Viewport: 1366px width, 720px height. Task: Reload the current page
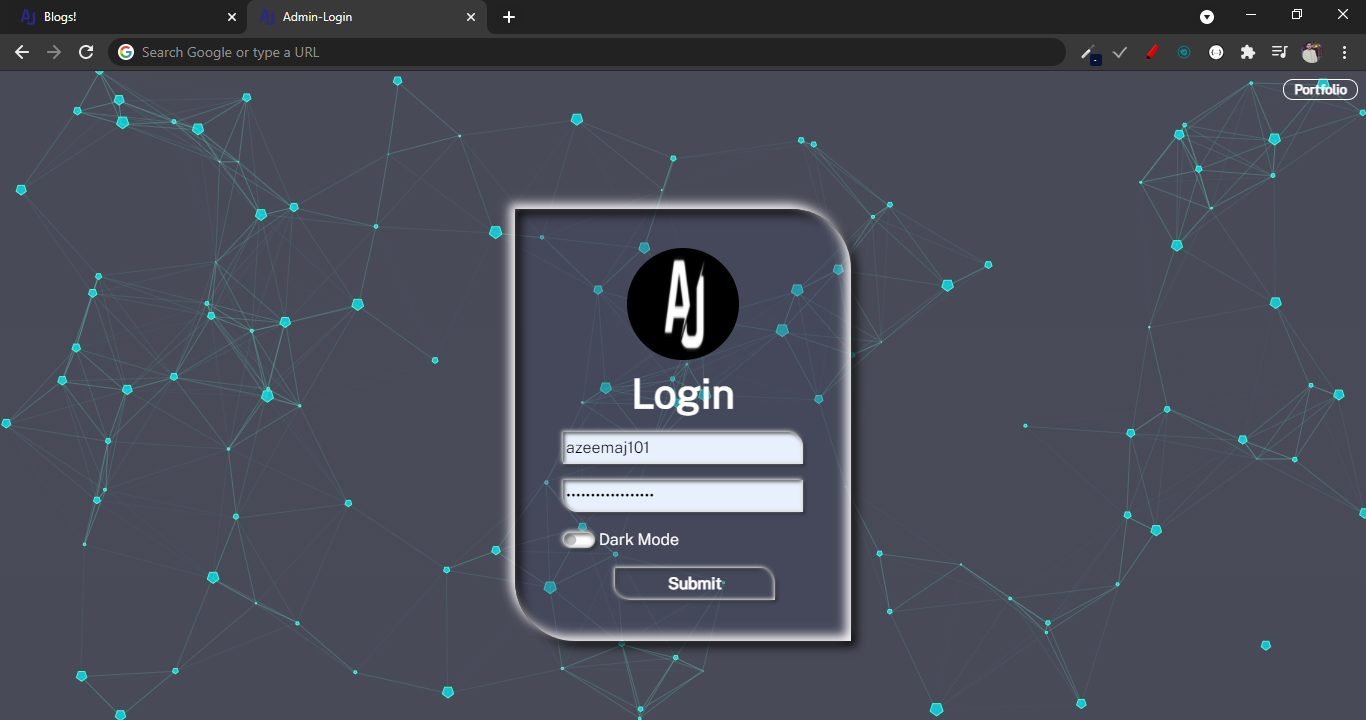click(x=86, y=52)
